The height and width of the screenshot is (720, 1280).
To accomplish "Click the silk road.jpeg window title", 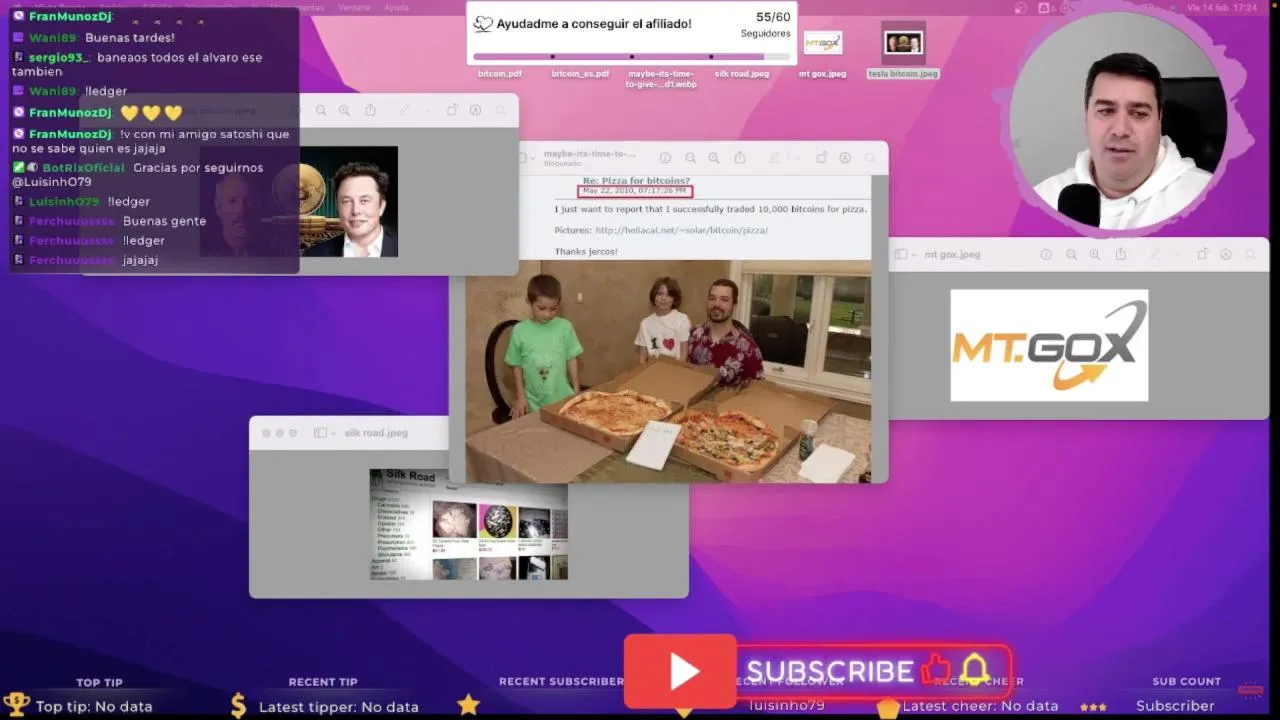I will click(376, 433).
